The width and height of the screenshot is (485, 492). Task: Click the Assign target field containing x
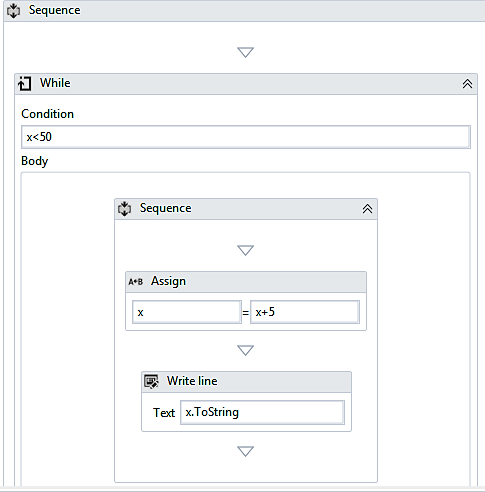click(187, 312)
